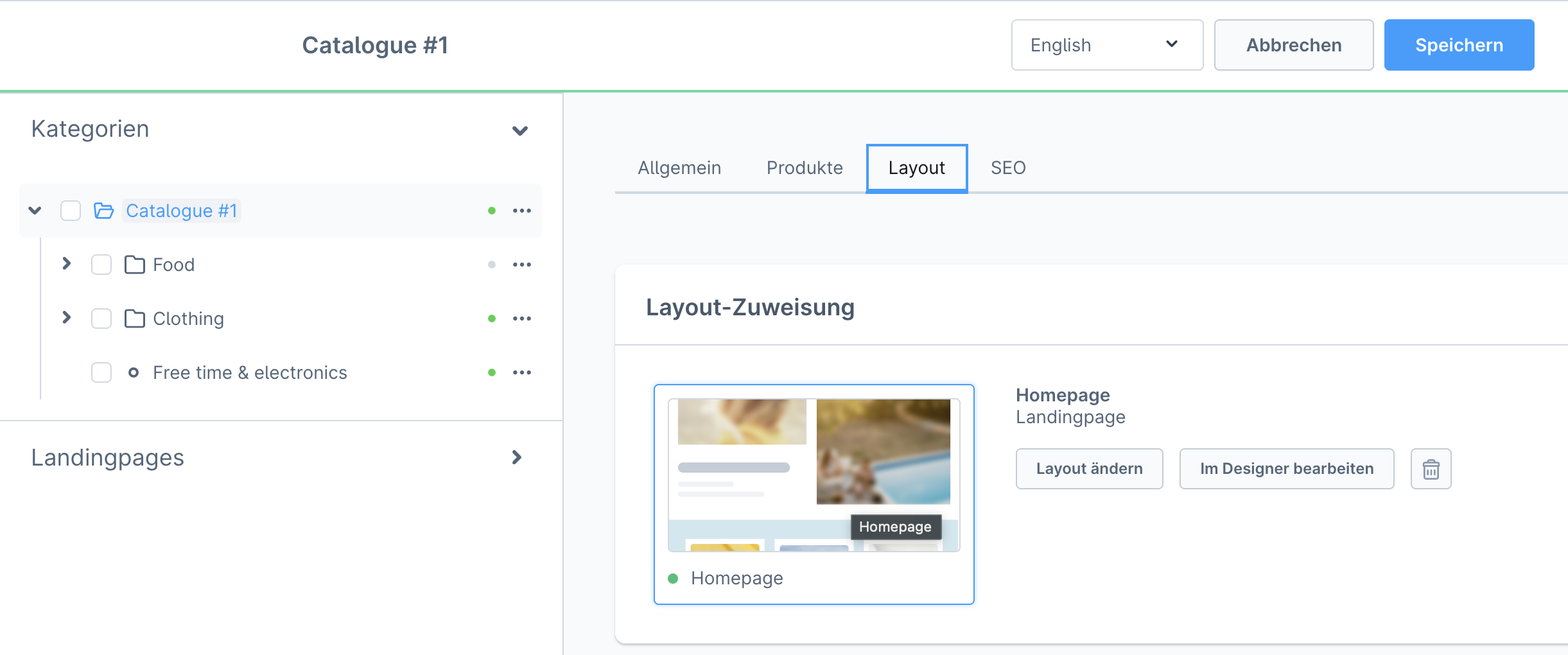Click the Food folder icon
This screenshot has height=655, width=1568.
point(134,265)
